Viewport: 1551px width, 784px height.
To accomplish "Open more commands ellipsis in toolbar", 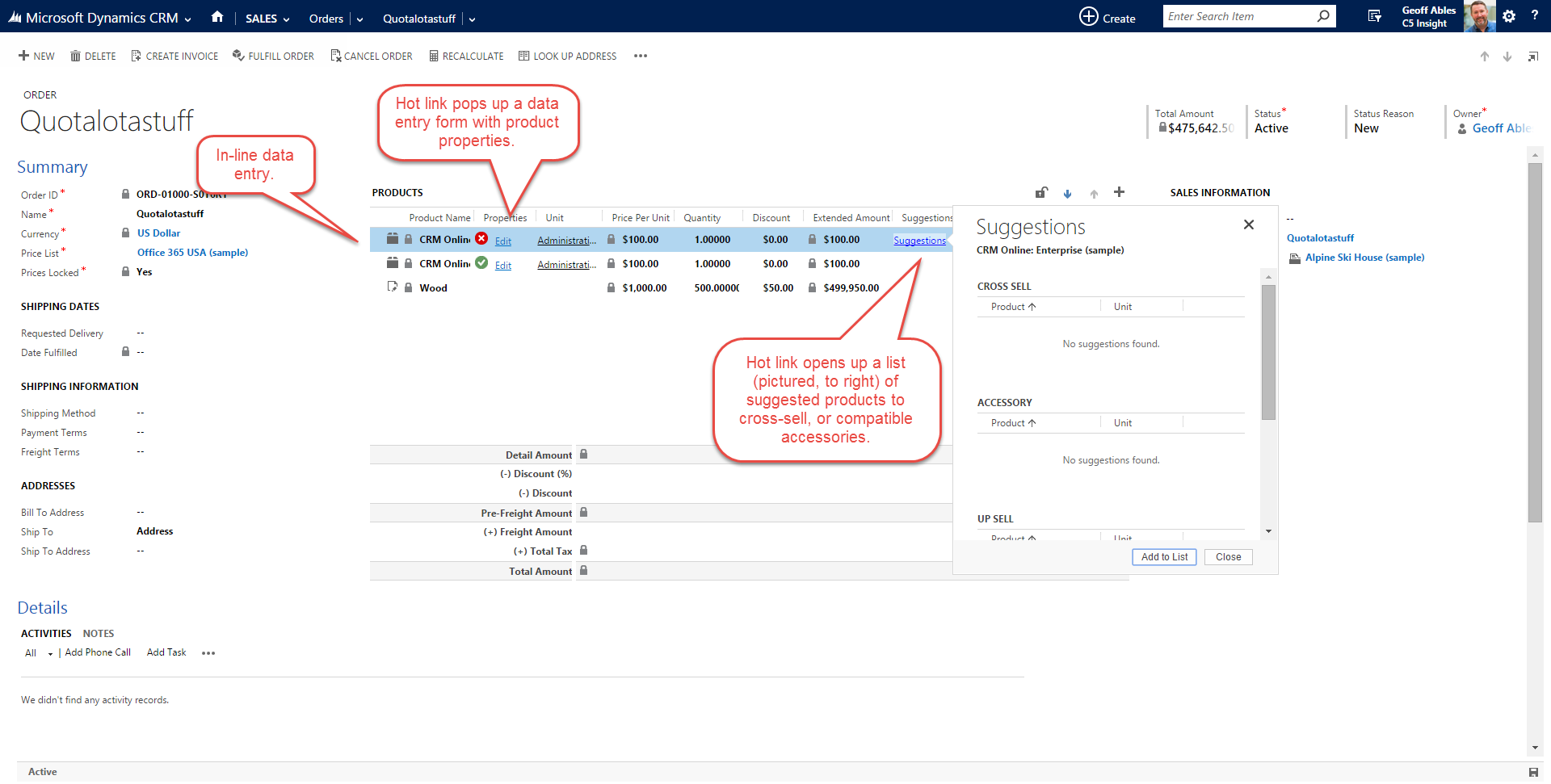I will [x=641, y=56].
